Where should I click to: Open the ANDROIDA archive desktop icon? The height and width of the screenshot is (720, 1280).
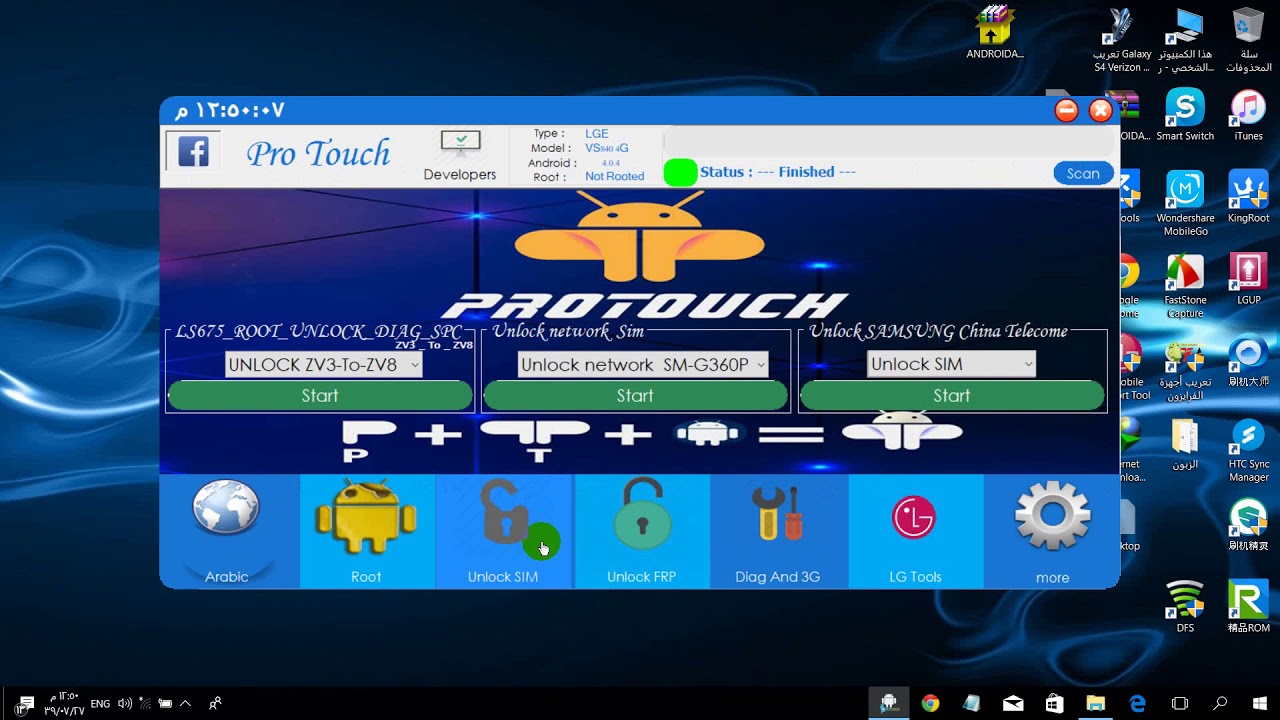[995, 33]
